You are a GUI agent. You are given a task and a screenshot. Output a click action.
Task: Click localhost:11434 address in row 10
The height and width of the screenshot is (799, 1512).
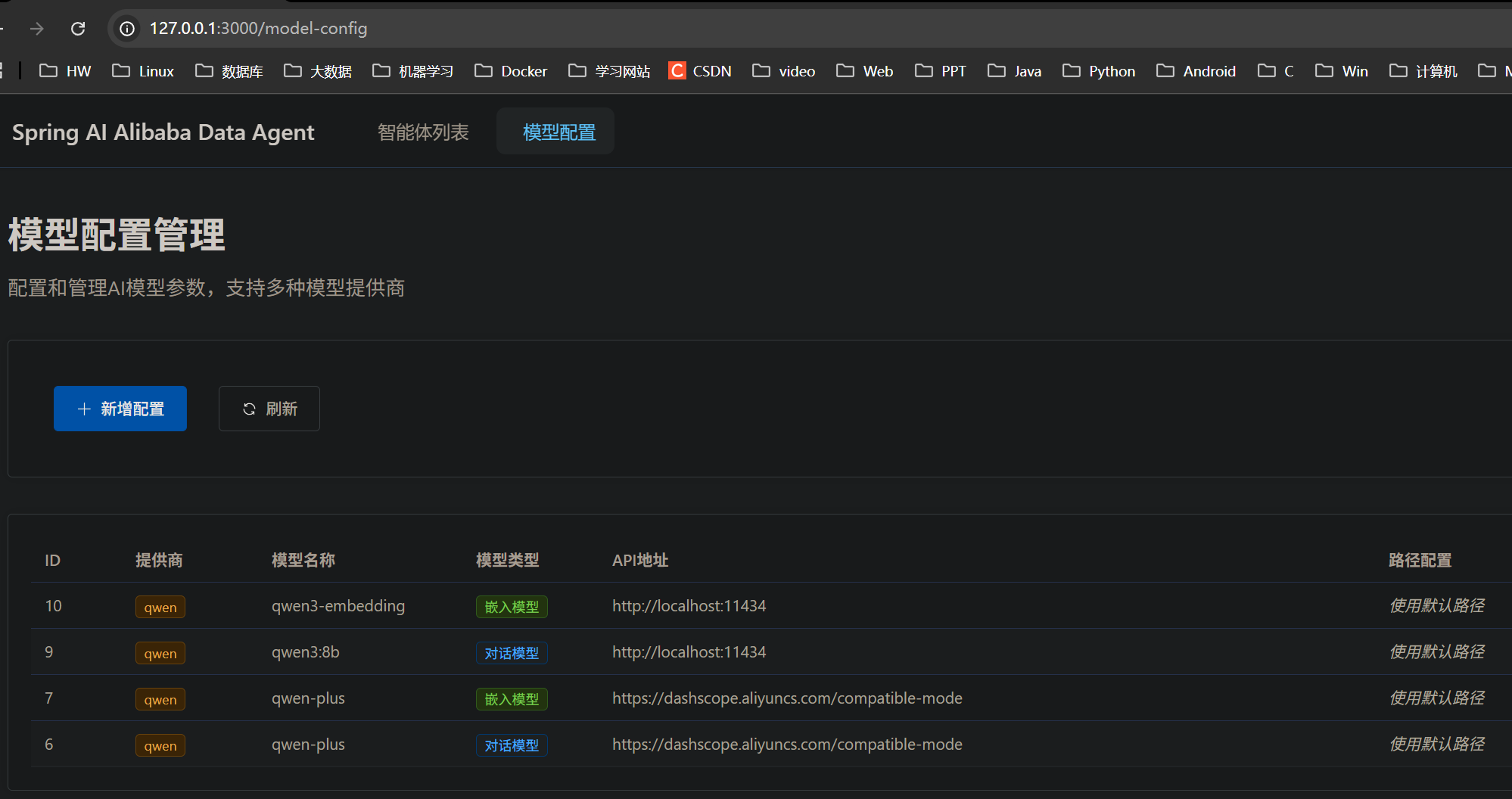[689, 606]
